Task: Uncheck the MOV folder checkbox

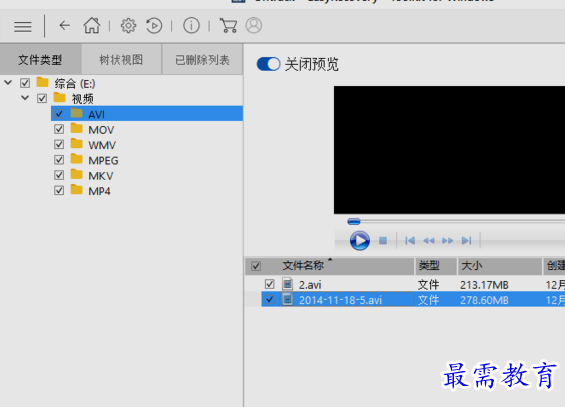Action: tap(59, 129)
